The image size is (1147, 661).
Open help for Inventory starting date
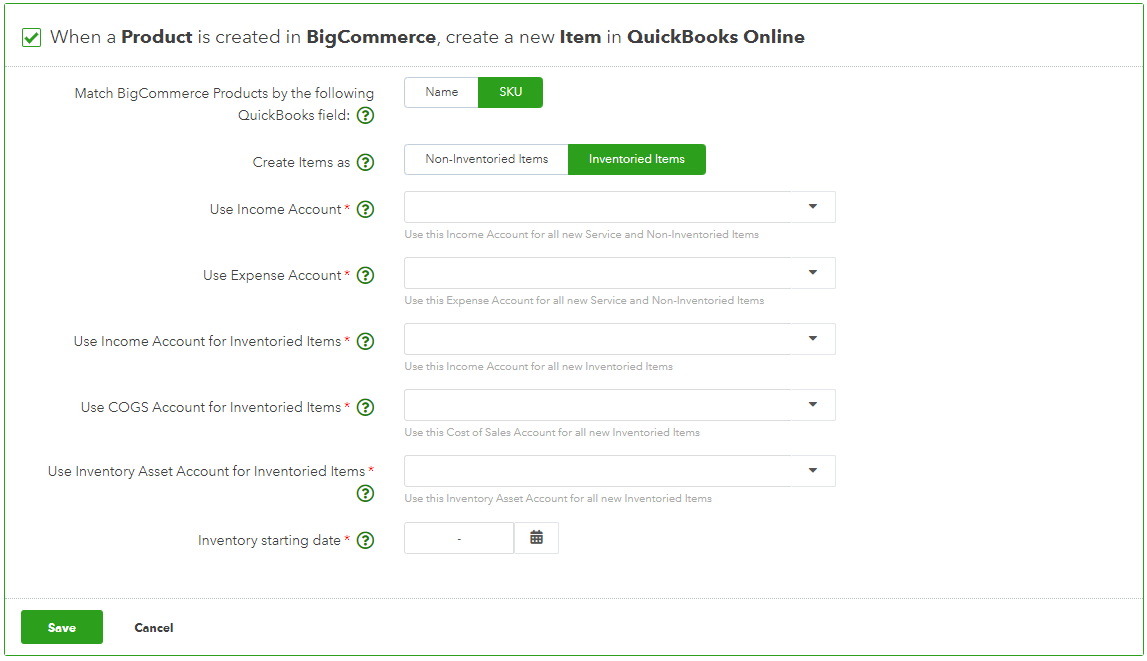(365, 540)
